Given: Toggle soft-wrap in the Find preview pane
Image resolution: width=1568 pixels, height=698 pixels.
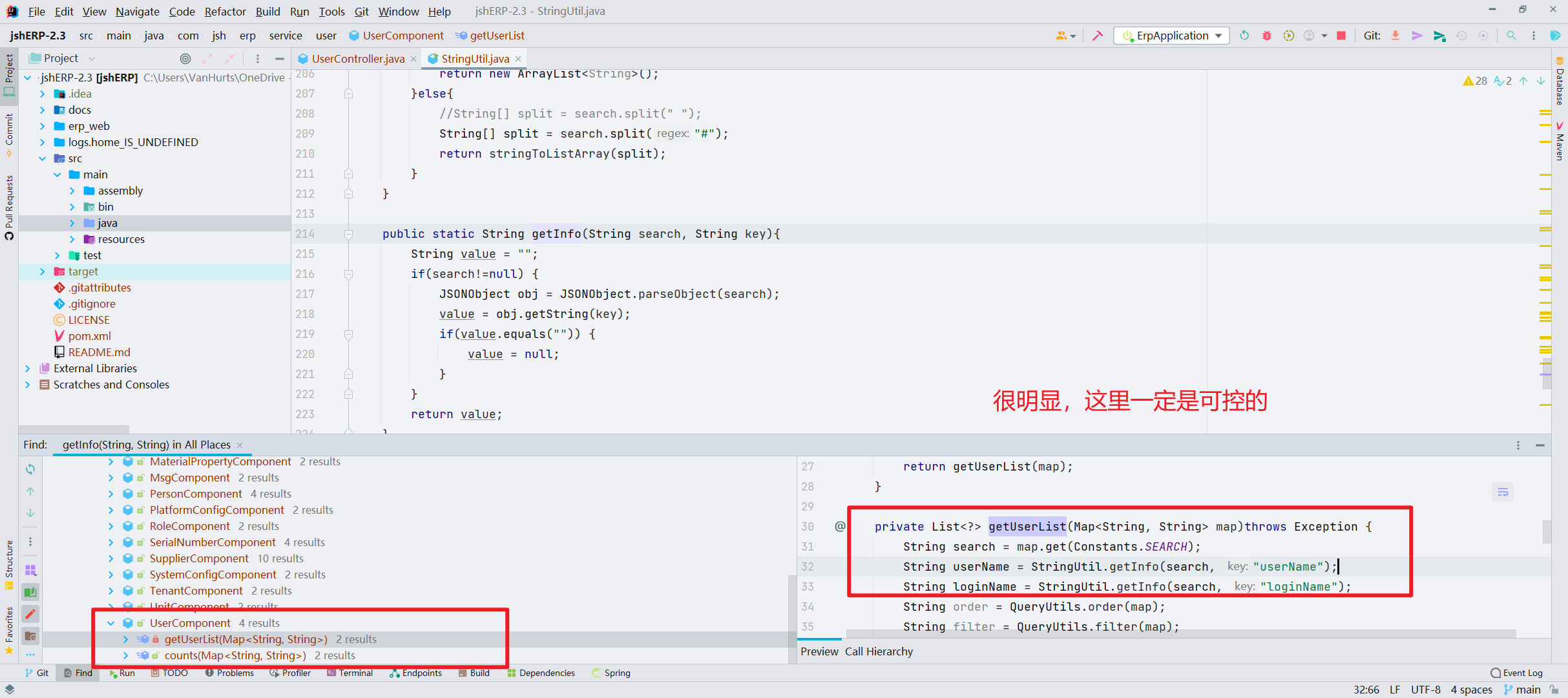Looking at the screenshot, I should (1503, 492).
